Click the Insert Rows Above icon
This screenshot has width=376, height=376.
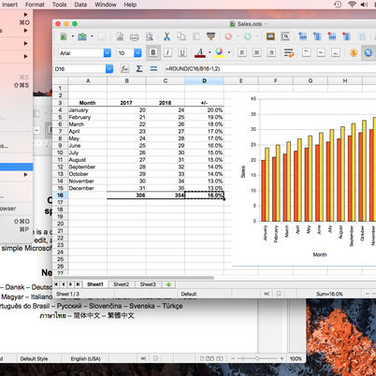(x=302, y=36)
